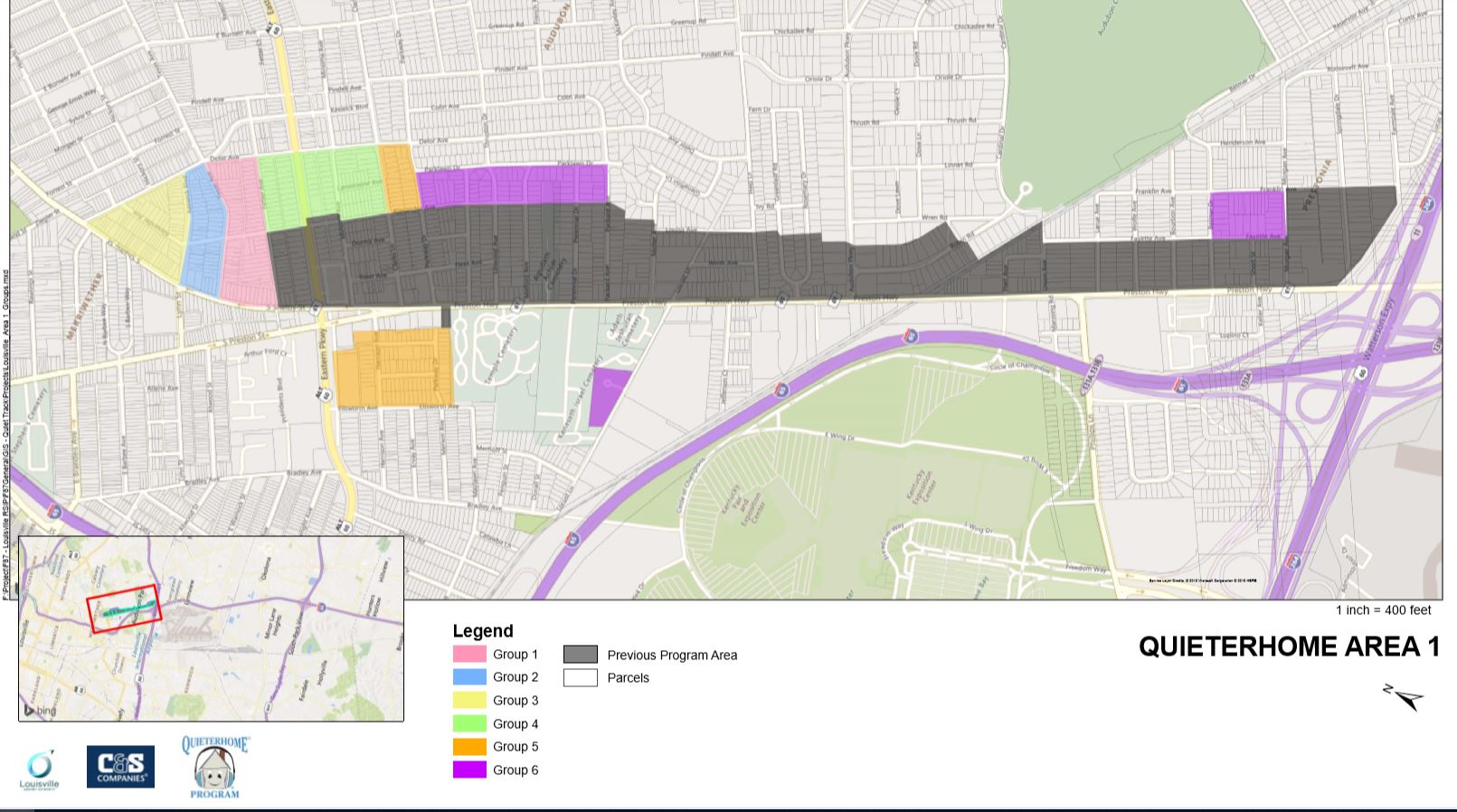Click the Previous Program Area gray swatch
The image size is (1457, 812).
[x=580, y=655]
